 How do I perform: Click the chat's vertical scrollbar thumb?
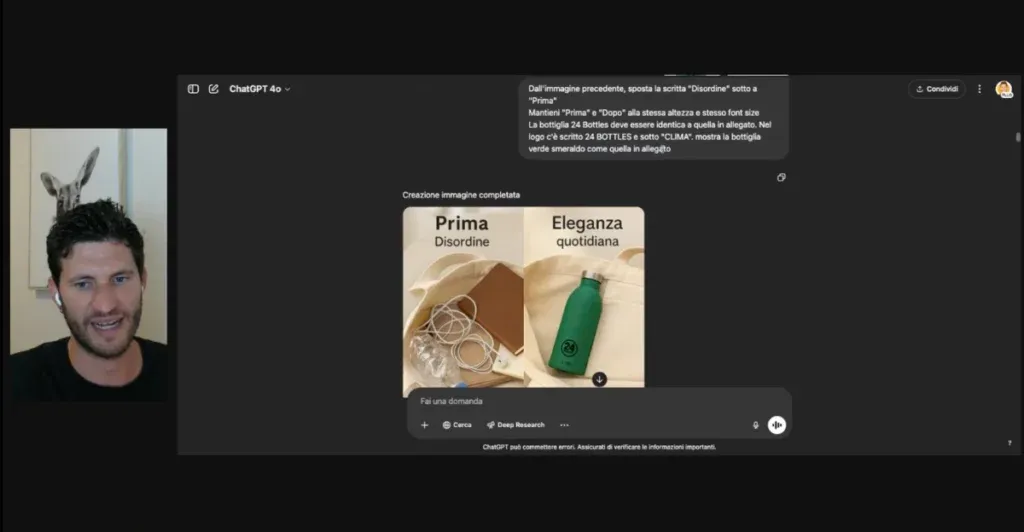pyautogui.click(x=1017, y=137)
